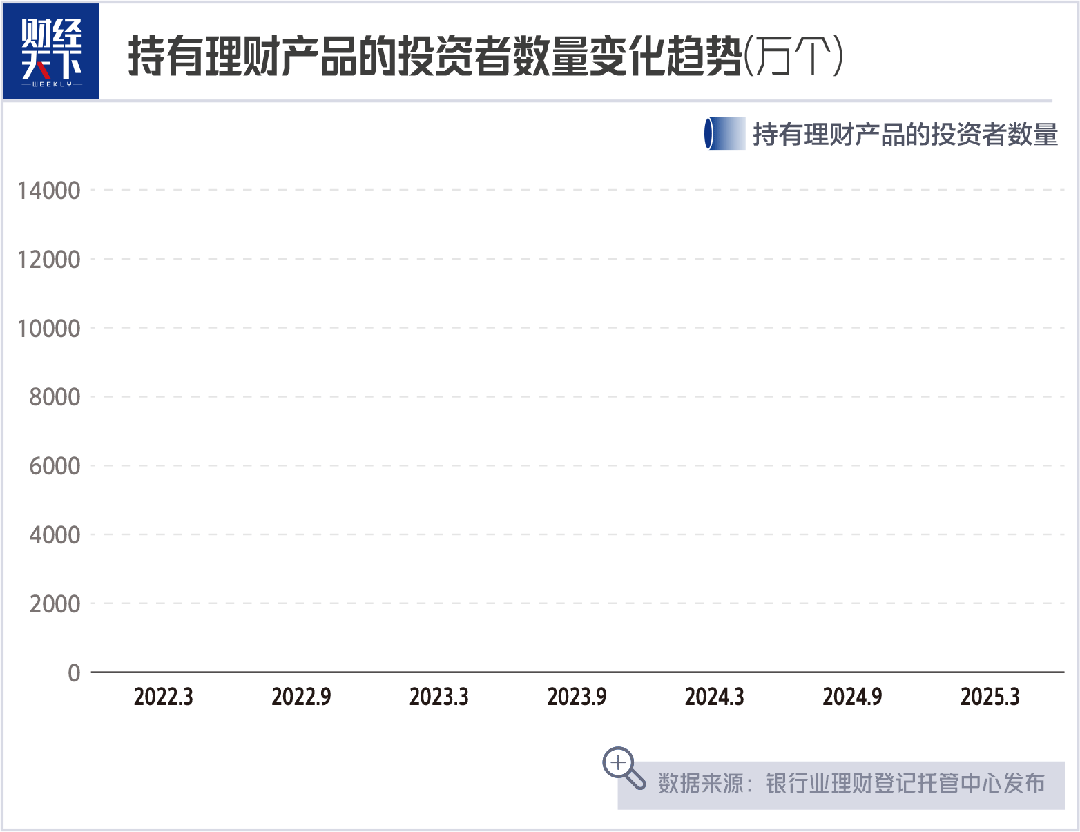Click the chart title 持有理财产品的投资者数量变化趋势
1080x832 pixels.
(435, 56)
